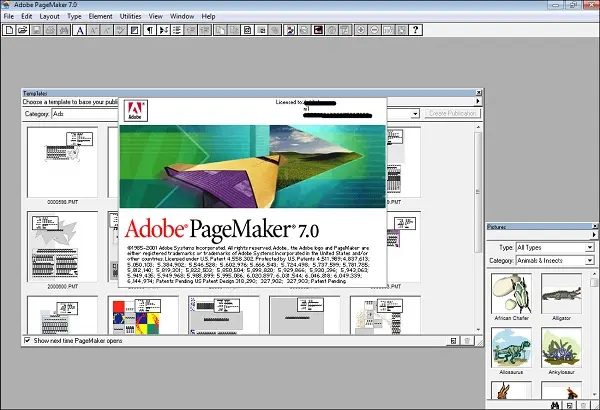The height and width of the screenshot is (410, 600).
Task: Open Character Specs with the A icon
Action: (x=80, y=30)
